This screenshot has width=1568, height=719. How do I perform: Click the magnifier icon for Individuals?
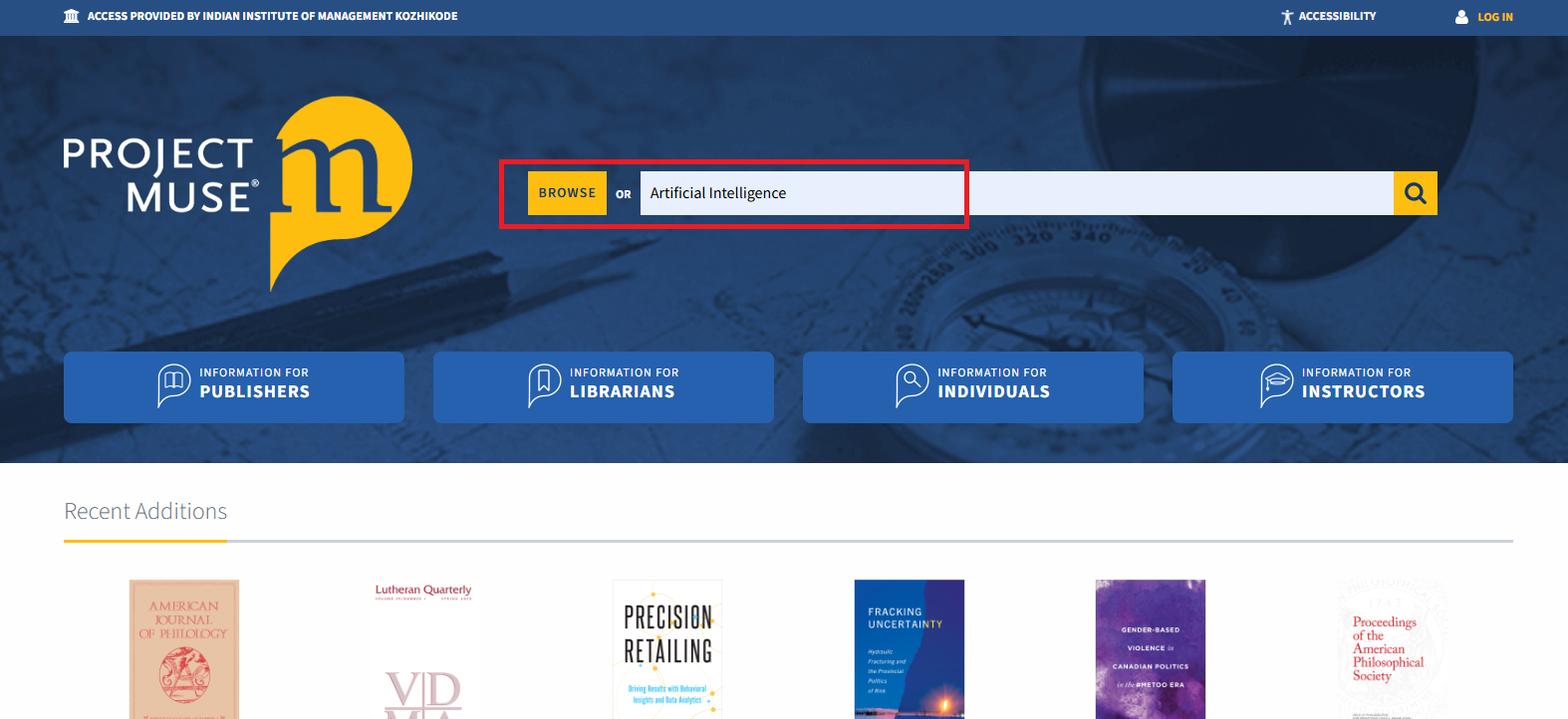912,385
